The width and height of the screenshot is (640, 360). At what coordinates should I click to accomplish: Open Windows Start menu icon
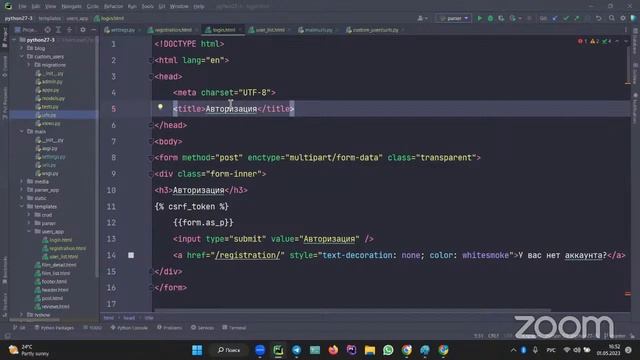click(x=197, y=350)
